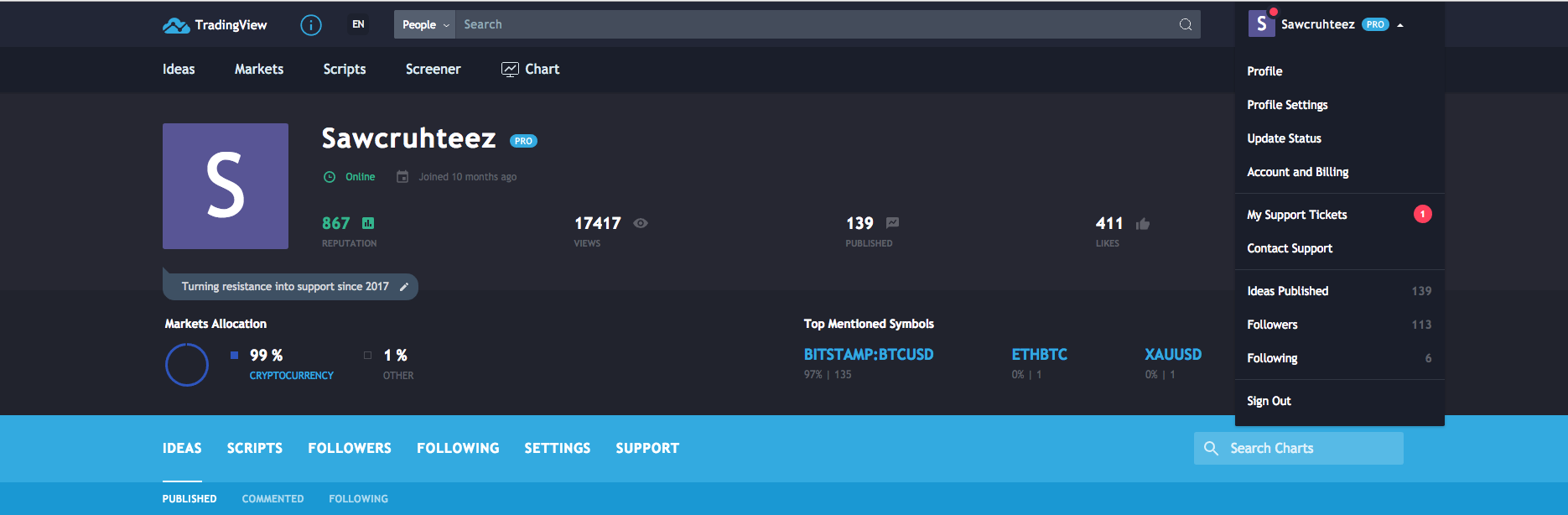The height and width of the screenshot is (515, 1568).
Task: Switch to the SUPPORT profile tab
Action: [x=647, y=448]
